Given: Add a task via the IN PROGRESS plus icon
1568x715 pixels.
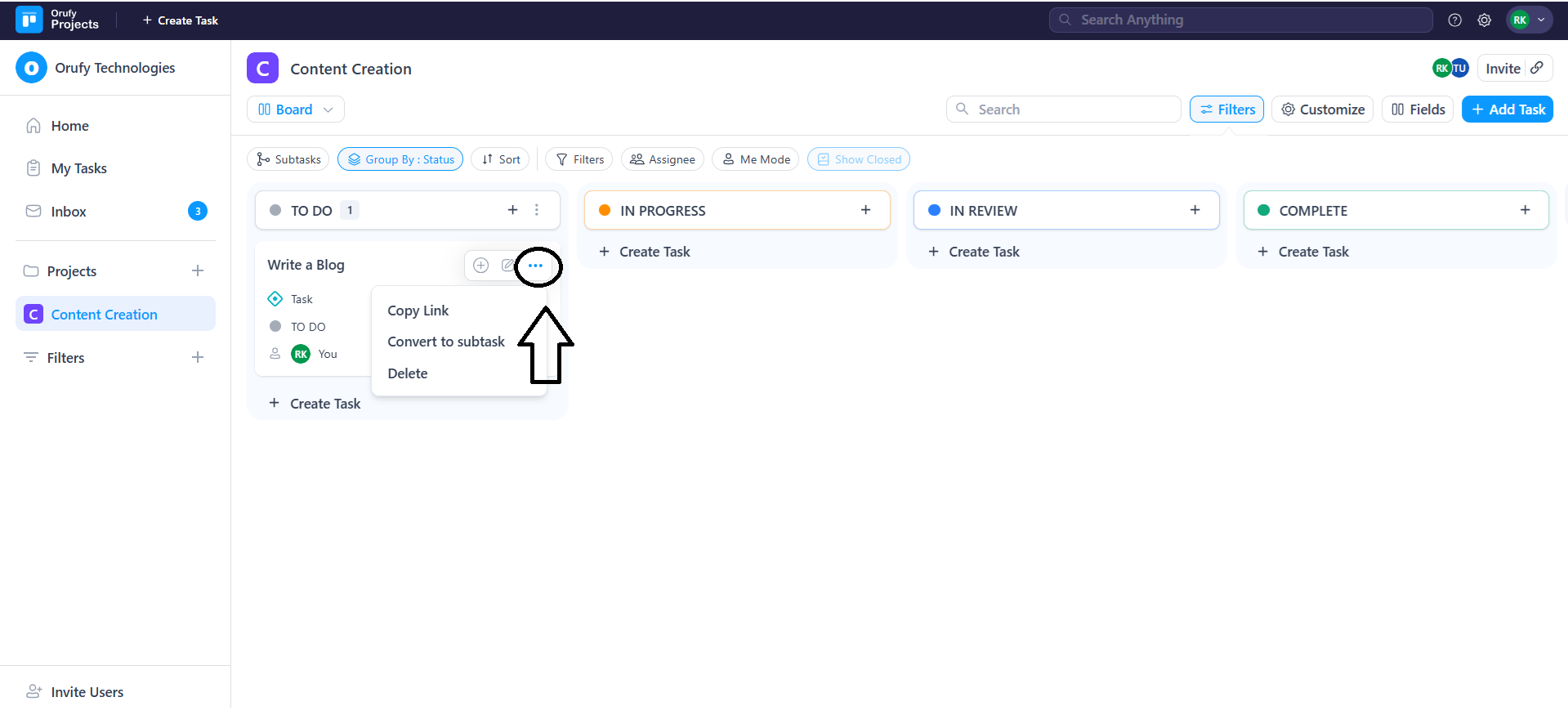Looking at the screenshot, I should 865,210.
